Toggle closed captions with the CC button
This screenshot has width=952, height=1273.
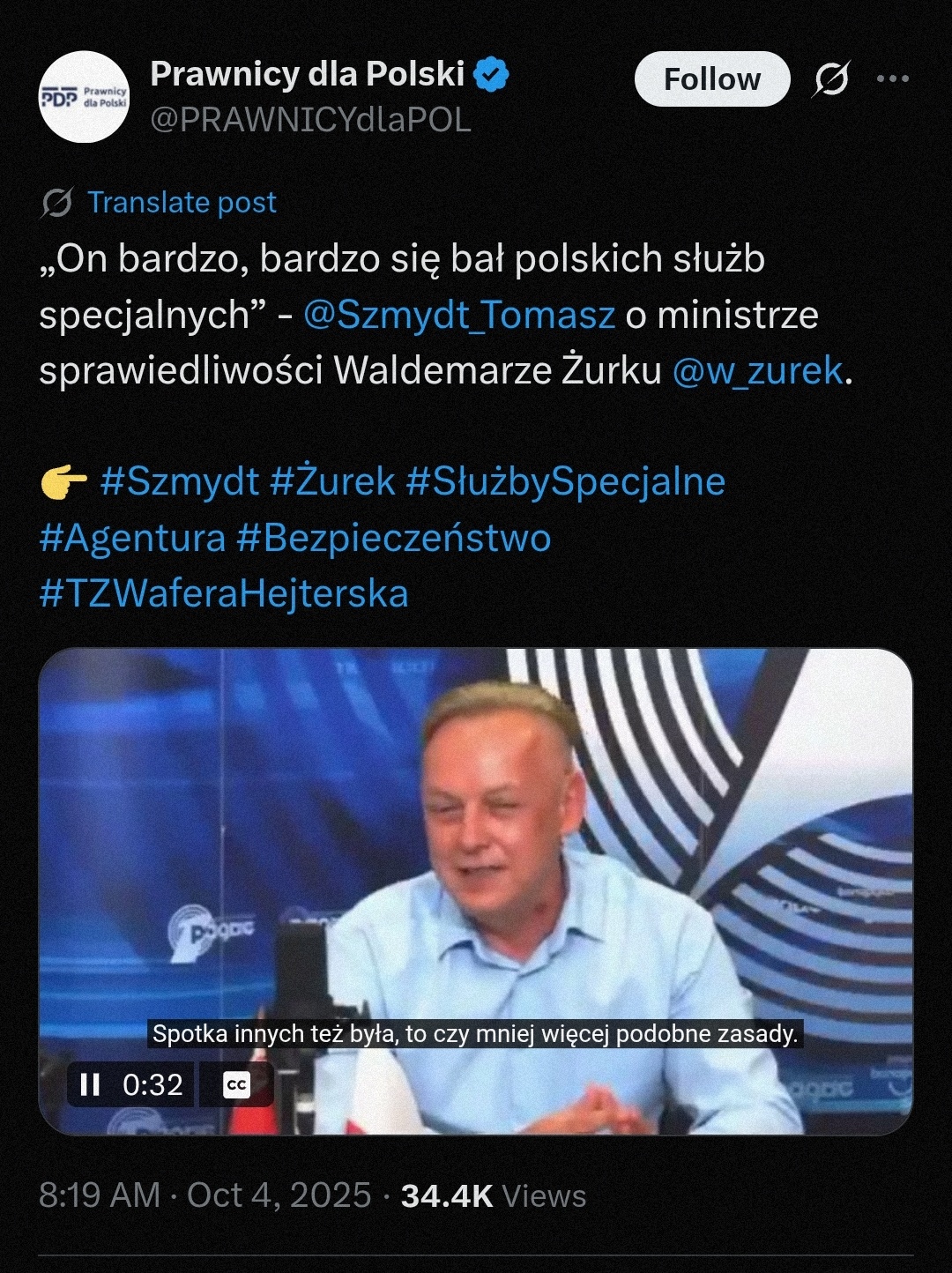point(236,1084)
